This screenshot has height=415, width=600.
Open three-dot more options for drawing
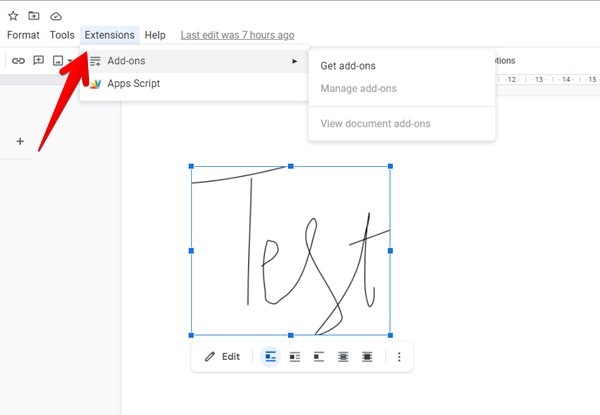[x=399, y=357]
